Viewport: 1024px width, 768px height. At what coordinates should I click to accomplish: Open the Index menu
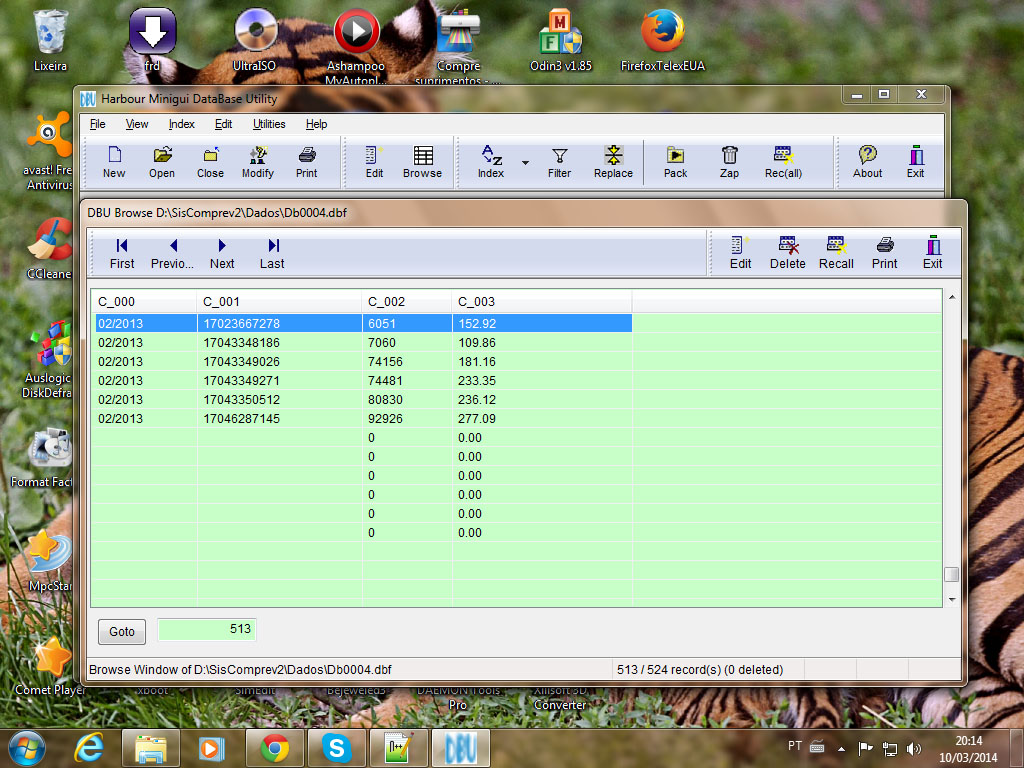tap(182, 124)
